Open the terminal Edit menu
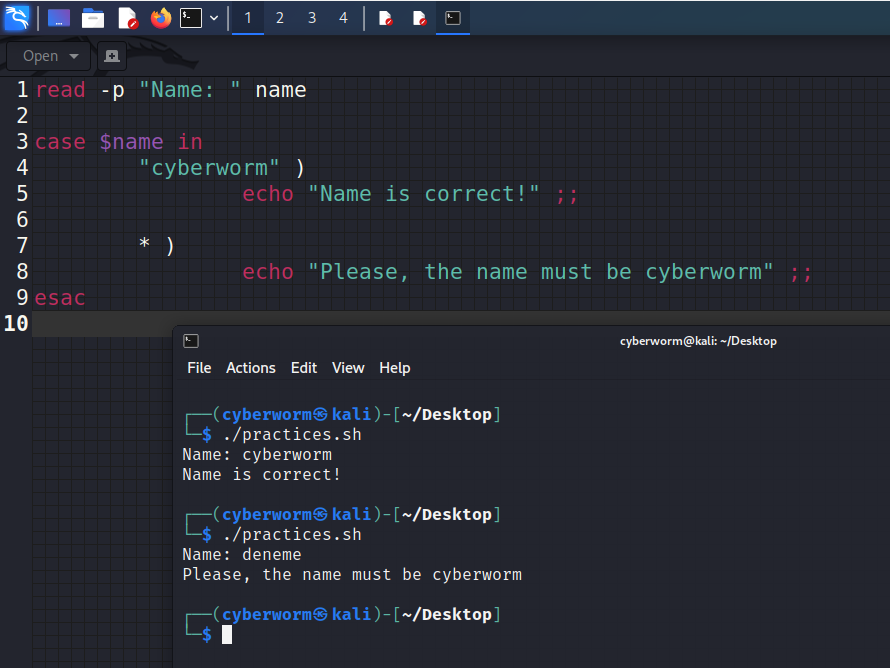The height and width of the screenshot is (668, 890). click(x=303, y=368)
